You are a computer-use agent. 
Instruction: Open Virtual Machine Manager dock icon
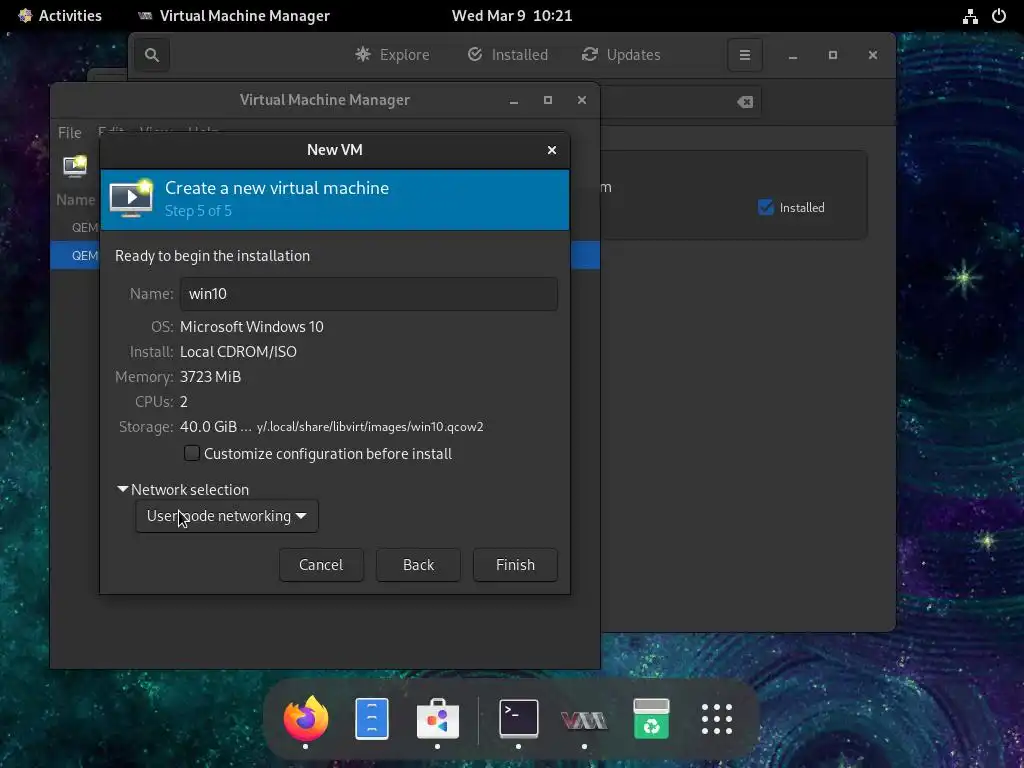point(584,720)
